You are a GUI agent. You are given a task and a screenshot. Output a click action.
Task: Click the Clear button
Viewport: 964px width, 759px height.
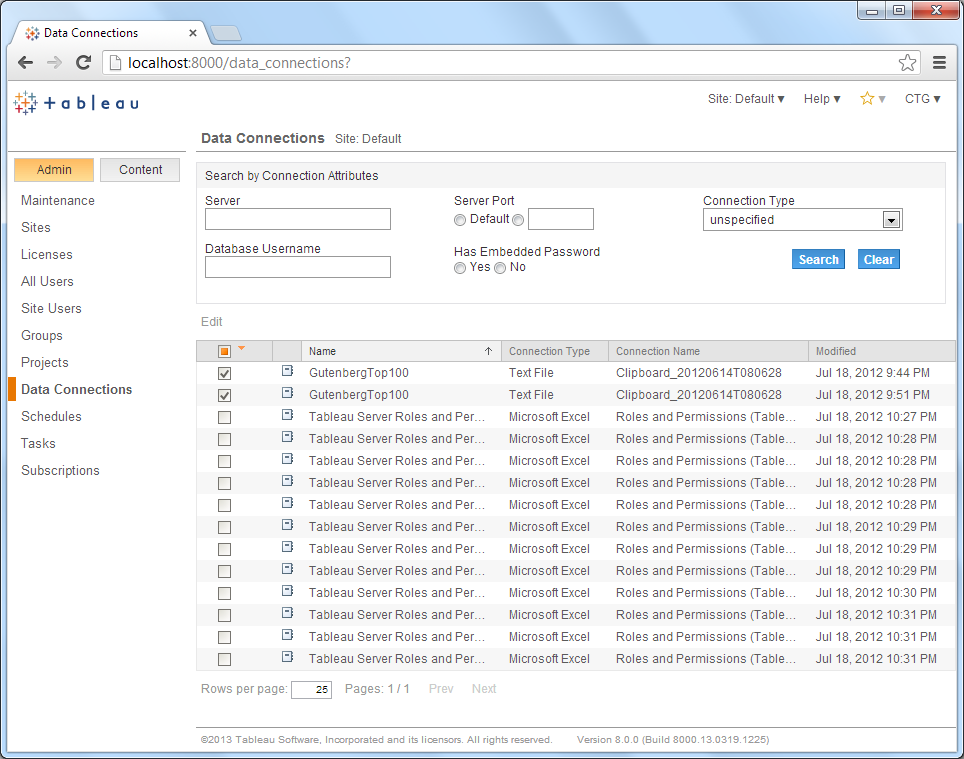point(877,258)
